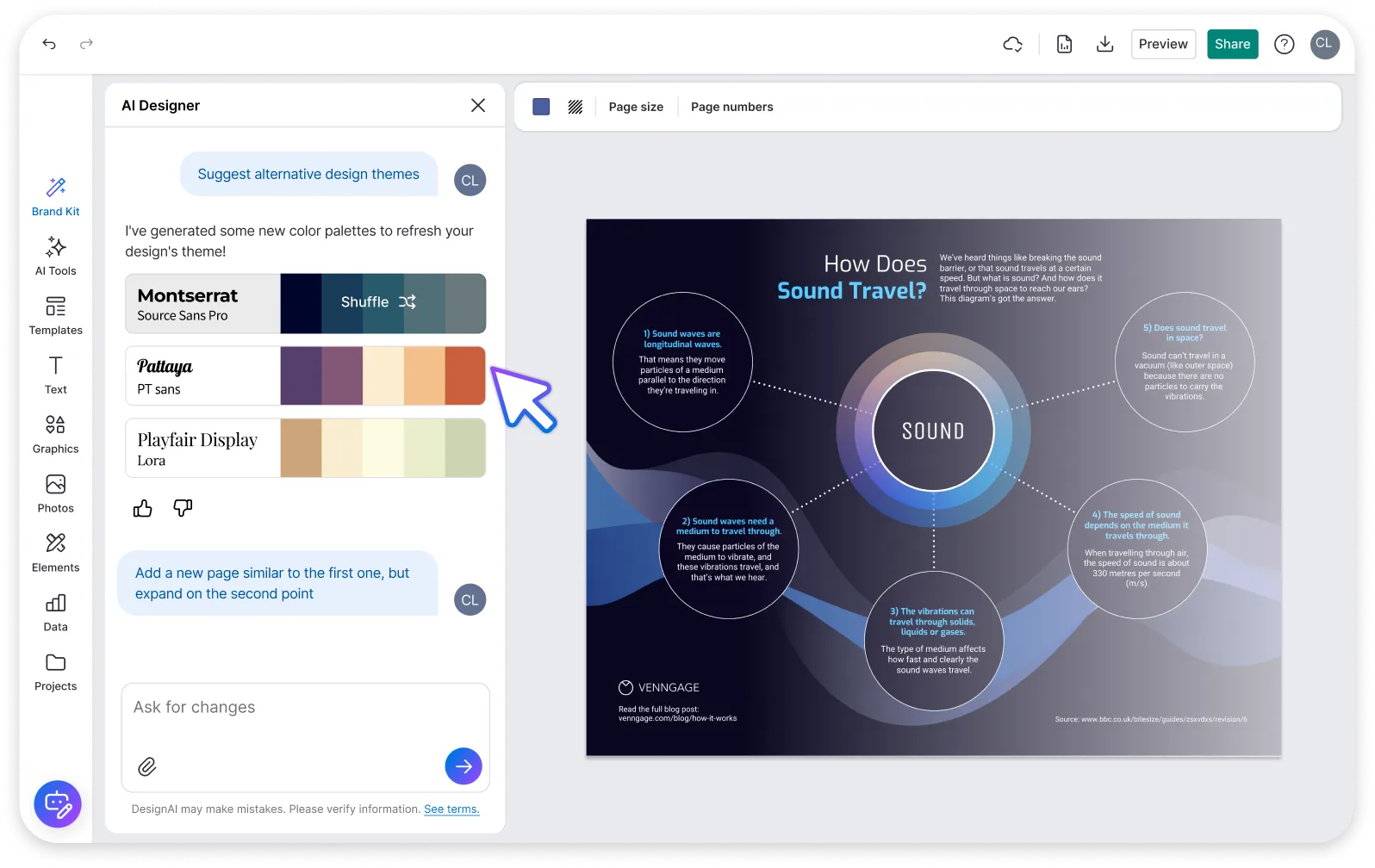
Task: Click the 'Suggest alternative design themes' message
Action: (308, 174)
